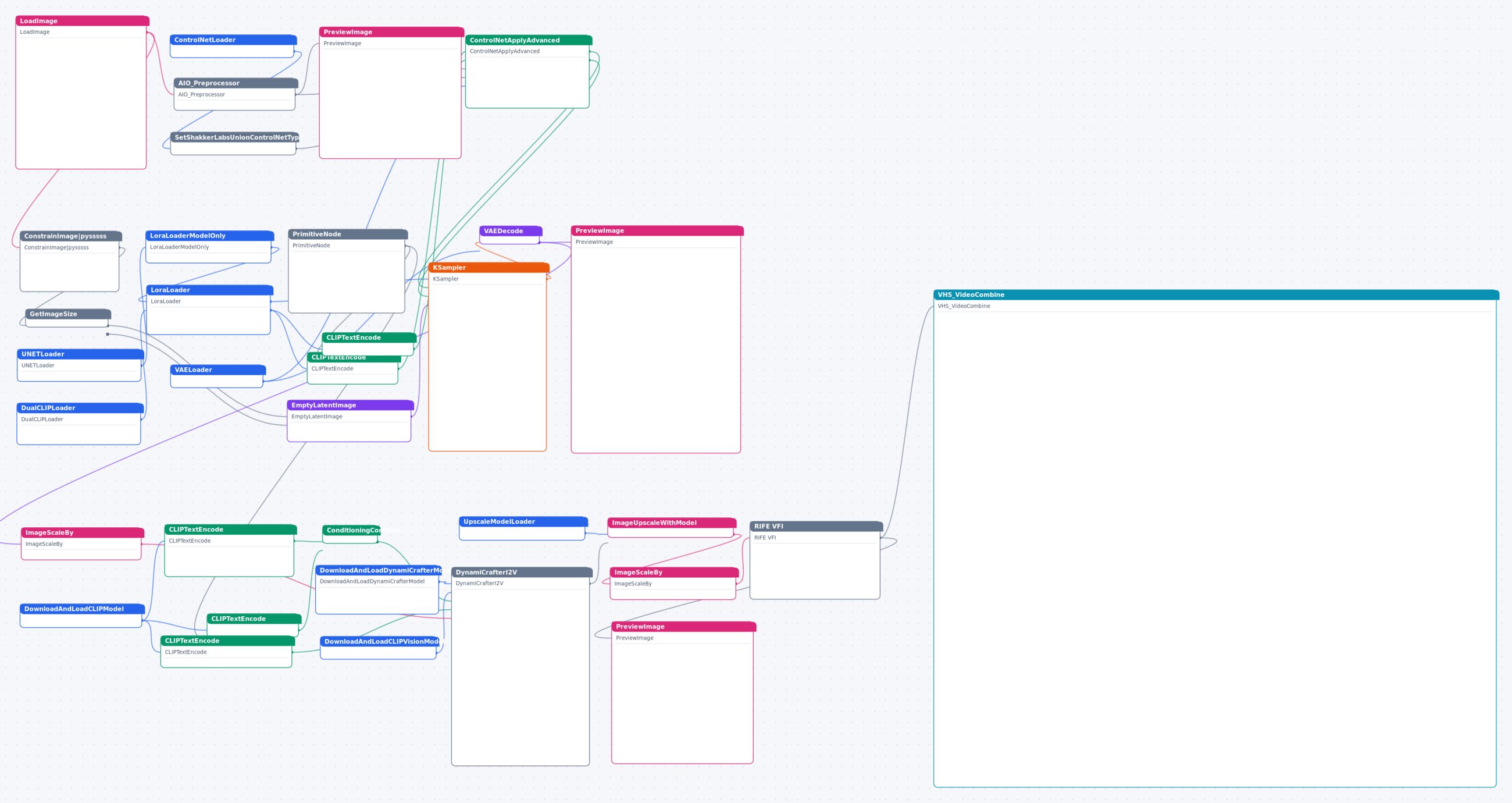
Task: Select the AIO_Preprocessor node header
Action: point(236,83)
